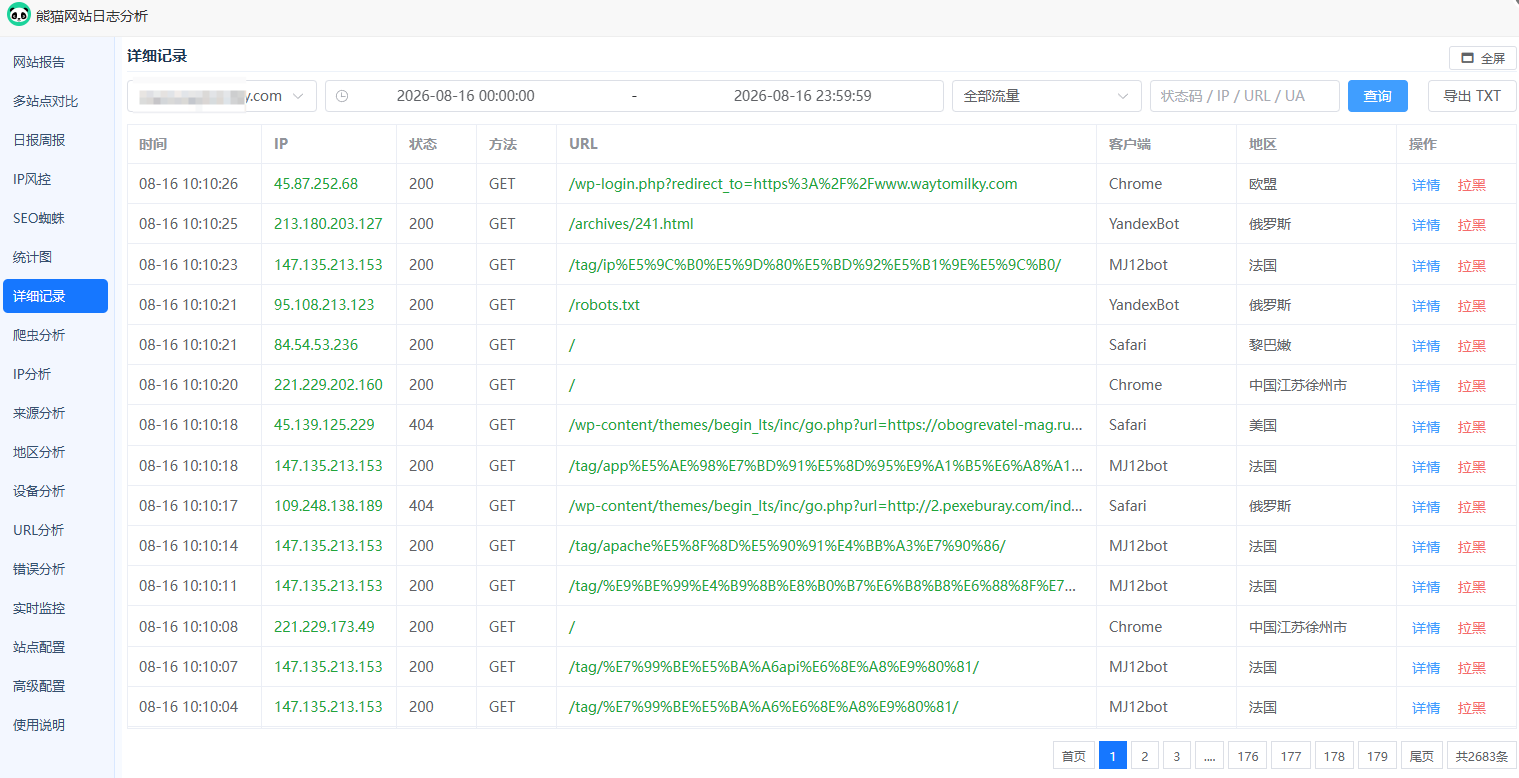Click 拉黑 for the 10:10:26 row
Screen dimensions: 1519x778
[1472, 185]
